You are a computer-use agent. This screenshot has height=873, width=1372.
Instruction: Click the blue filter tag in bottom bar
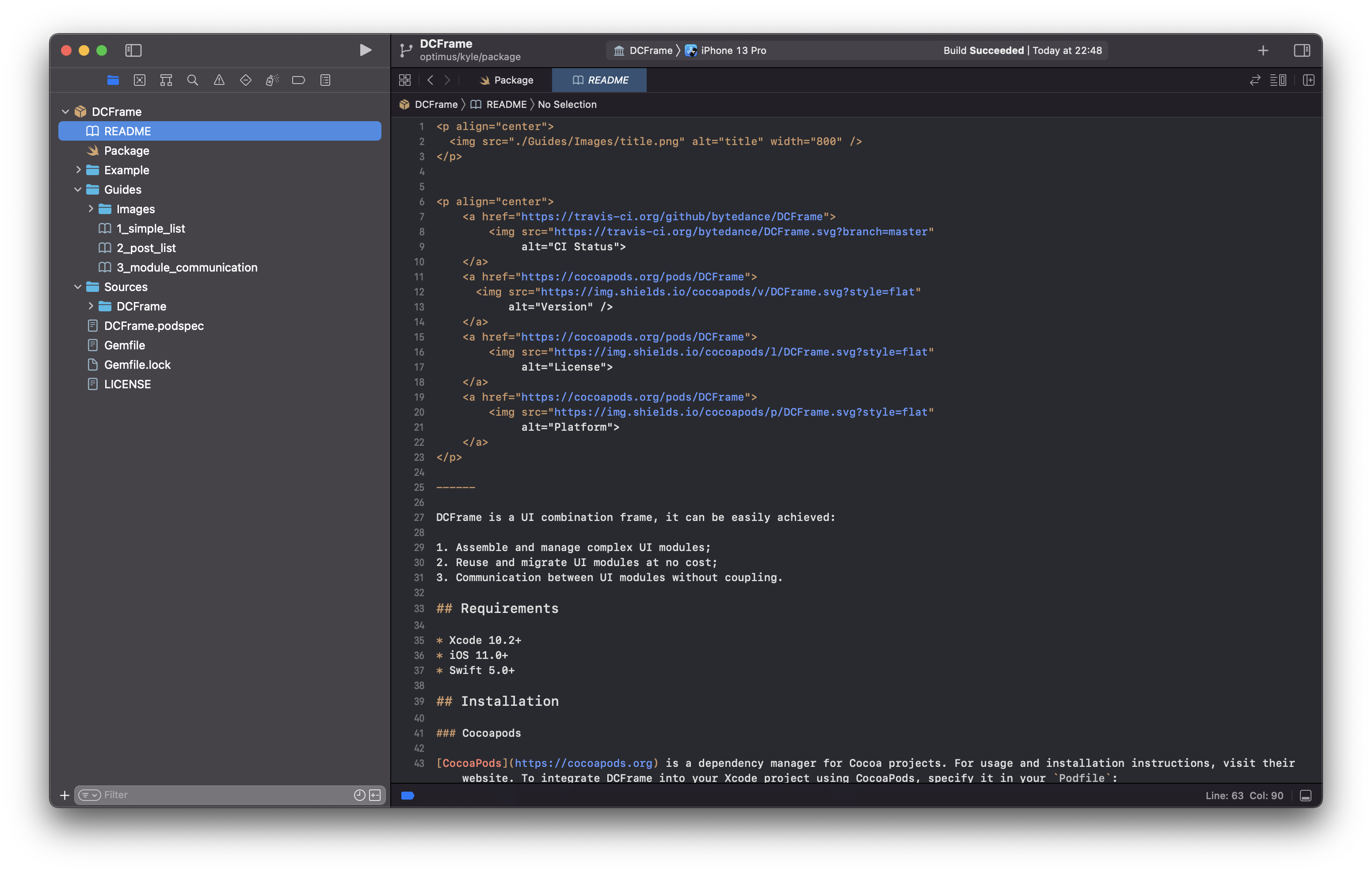point(408,796)
